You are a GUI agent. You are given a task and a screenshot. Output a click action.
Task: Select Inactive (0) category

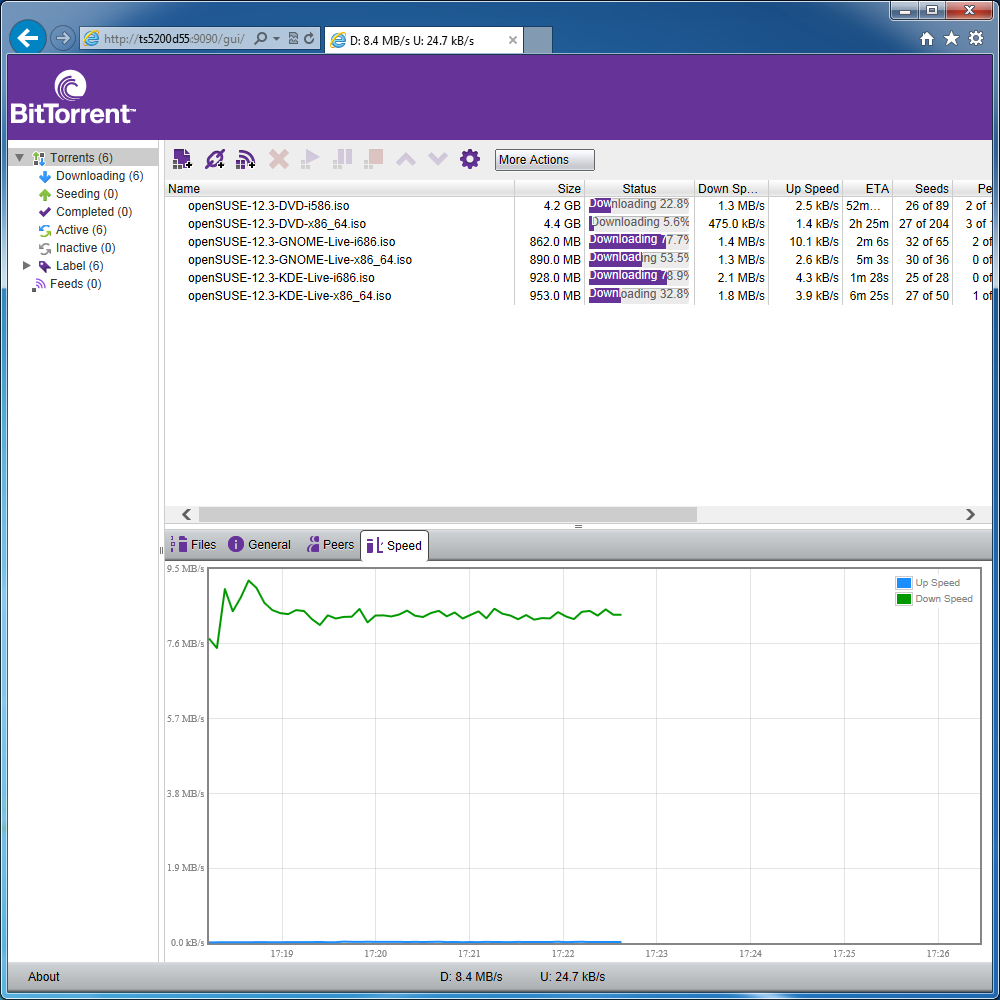[x=85, y=247]
